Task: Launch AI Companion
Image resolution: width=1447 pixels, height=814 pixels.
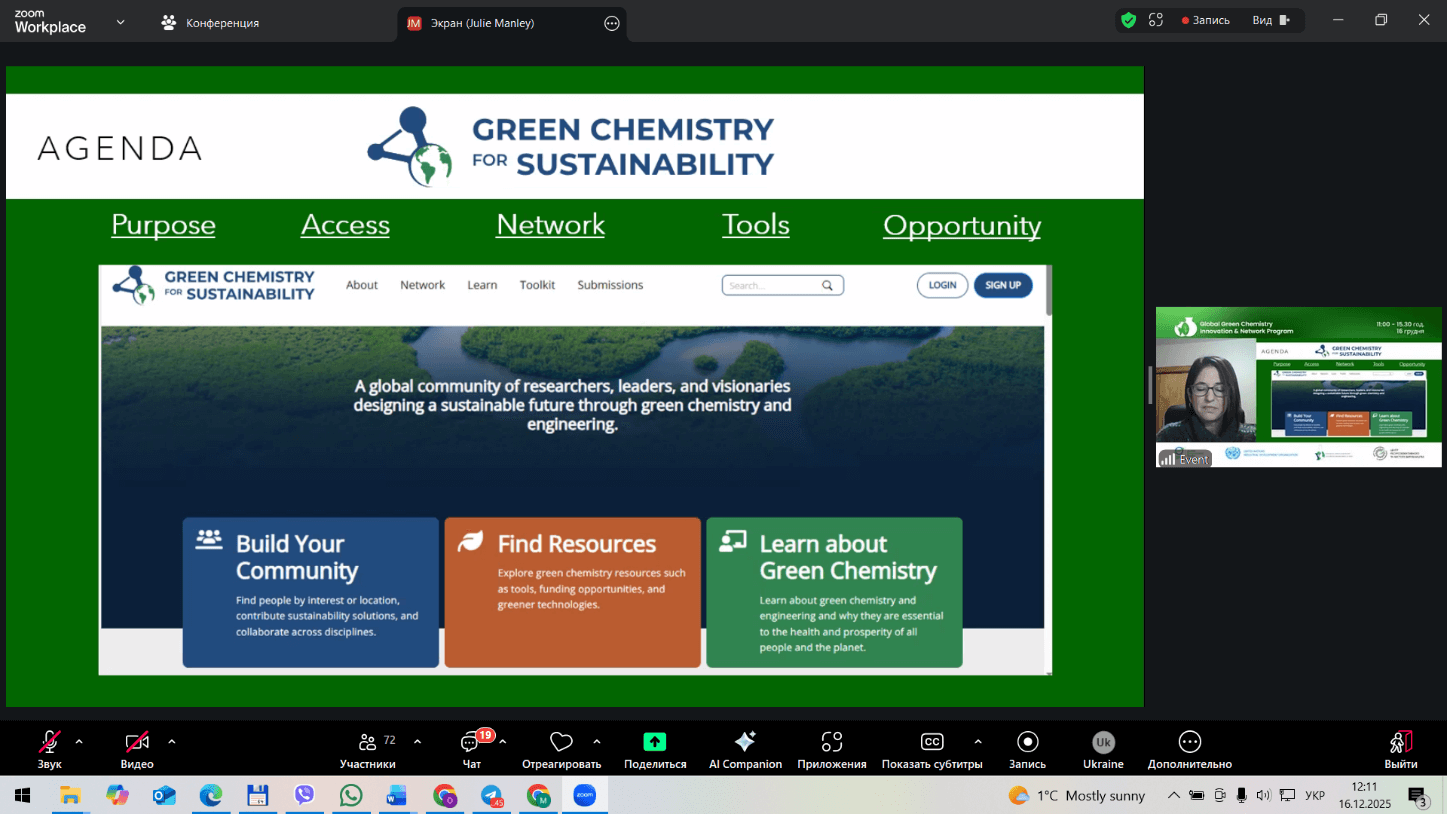Action: click(x=745, y=748)
